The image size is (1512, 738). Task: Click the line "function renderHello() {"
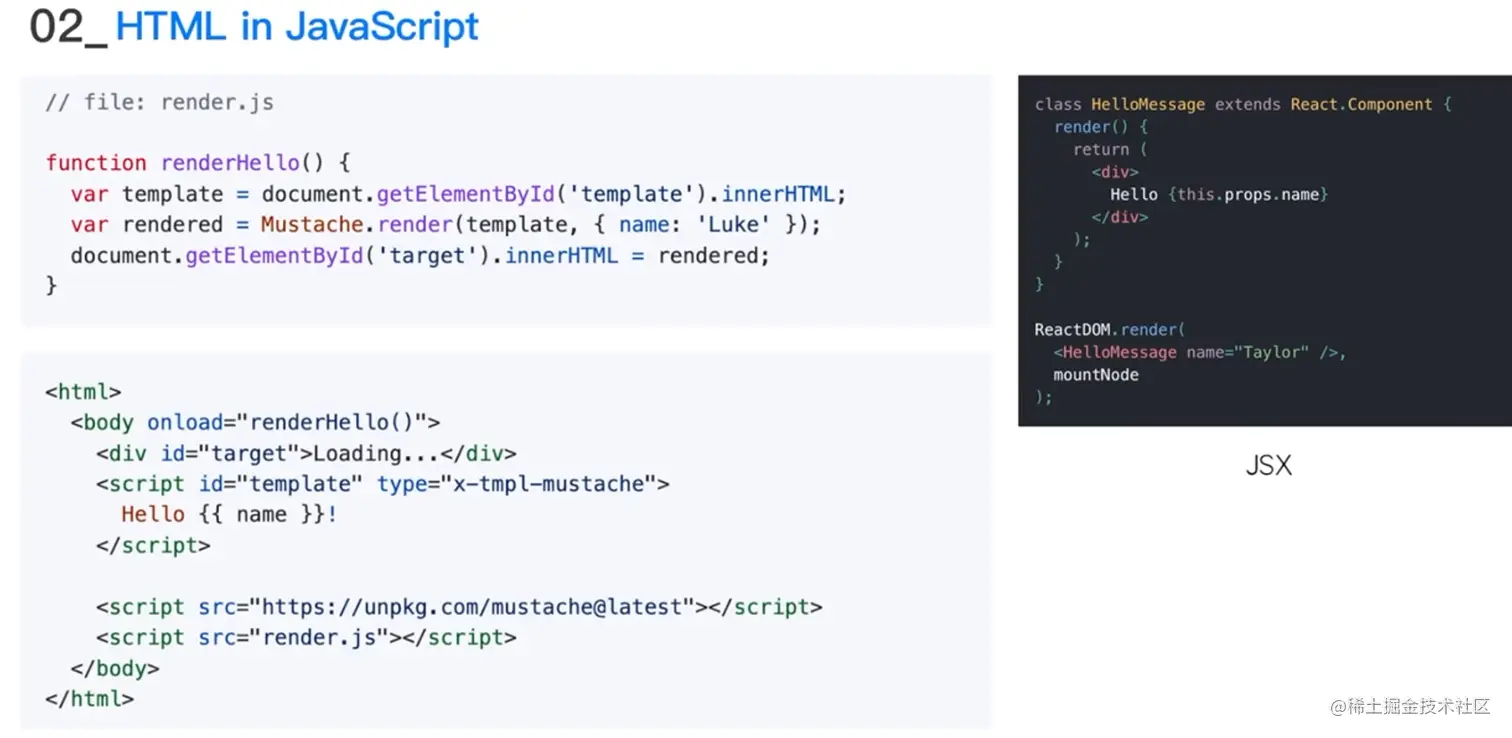click(x=197, y=163)
